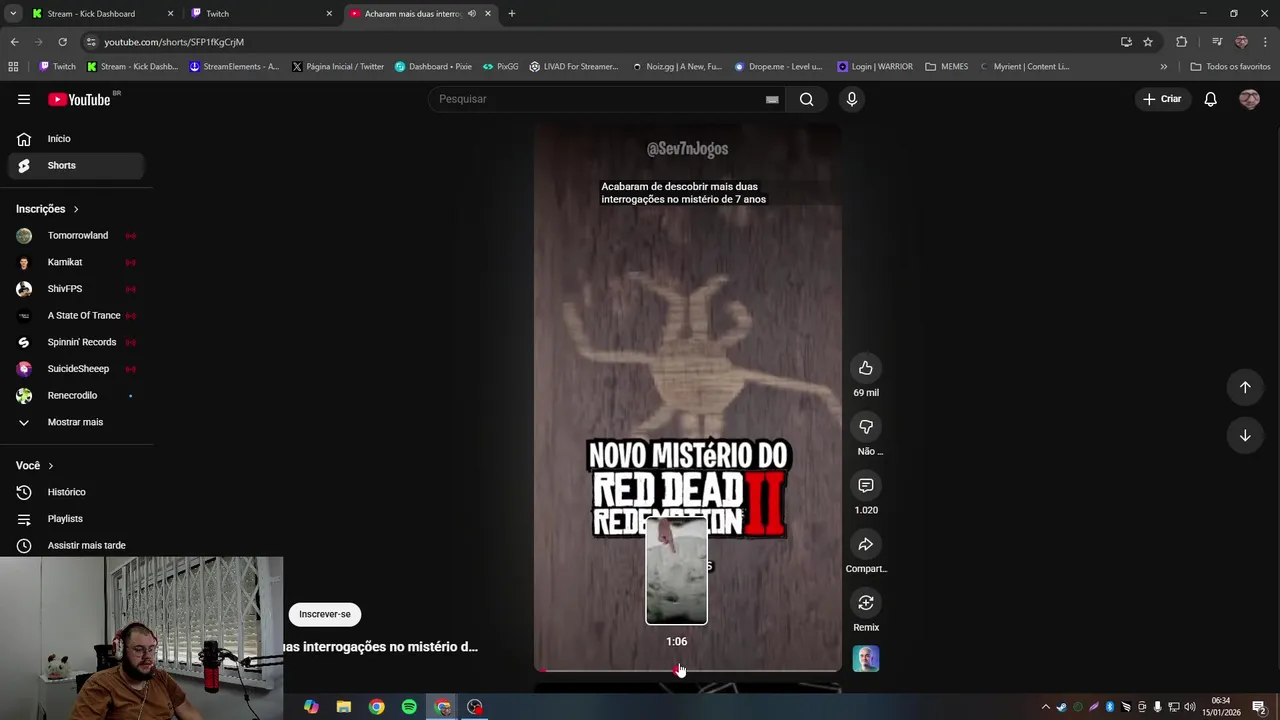The height and width of the screenshot is (720, 1280).
Task: Reload the page in Chrome
Action: pyautogui.click(x=62, y=42)
